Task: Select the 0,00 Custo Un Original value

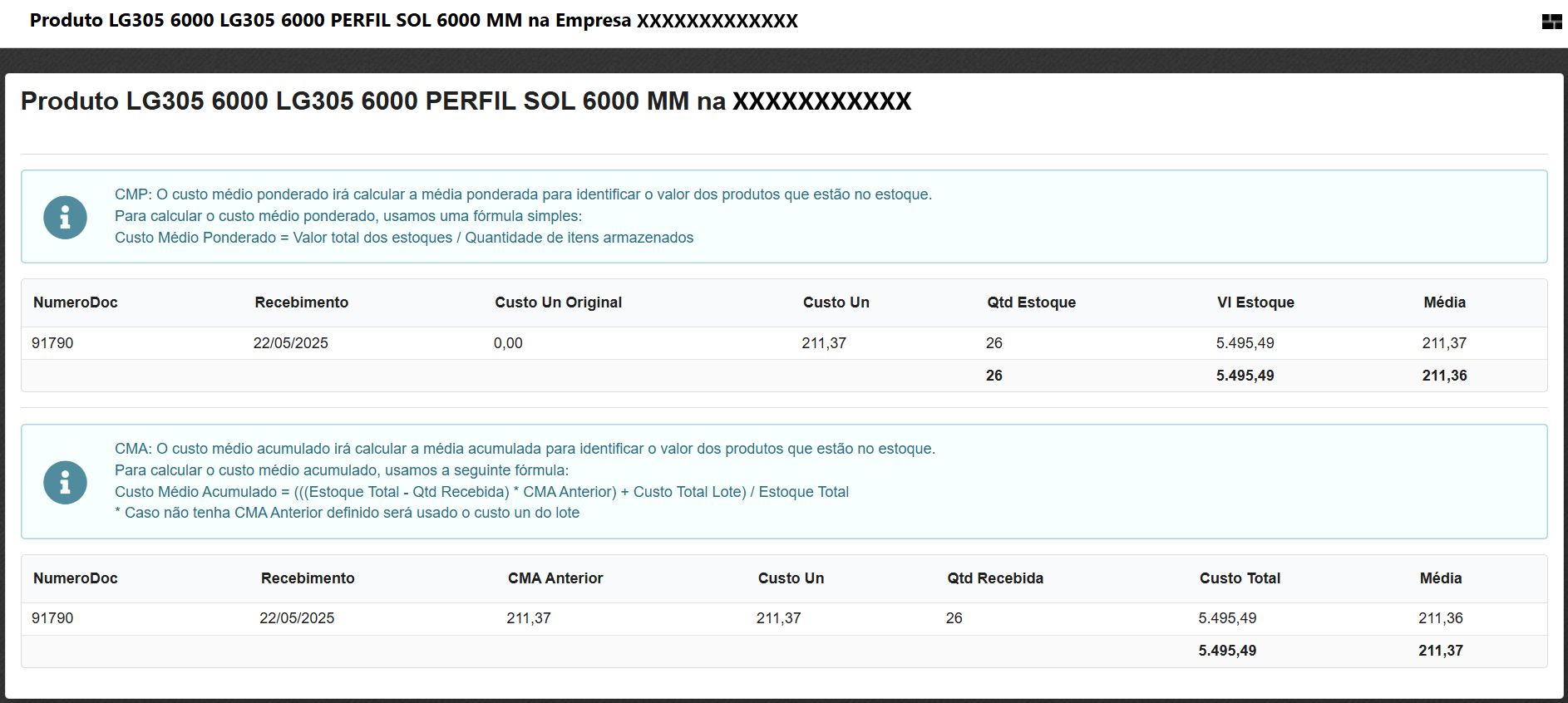Action: (x=508, y=343)
